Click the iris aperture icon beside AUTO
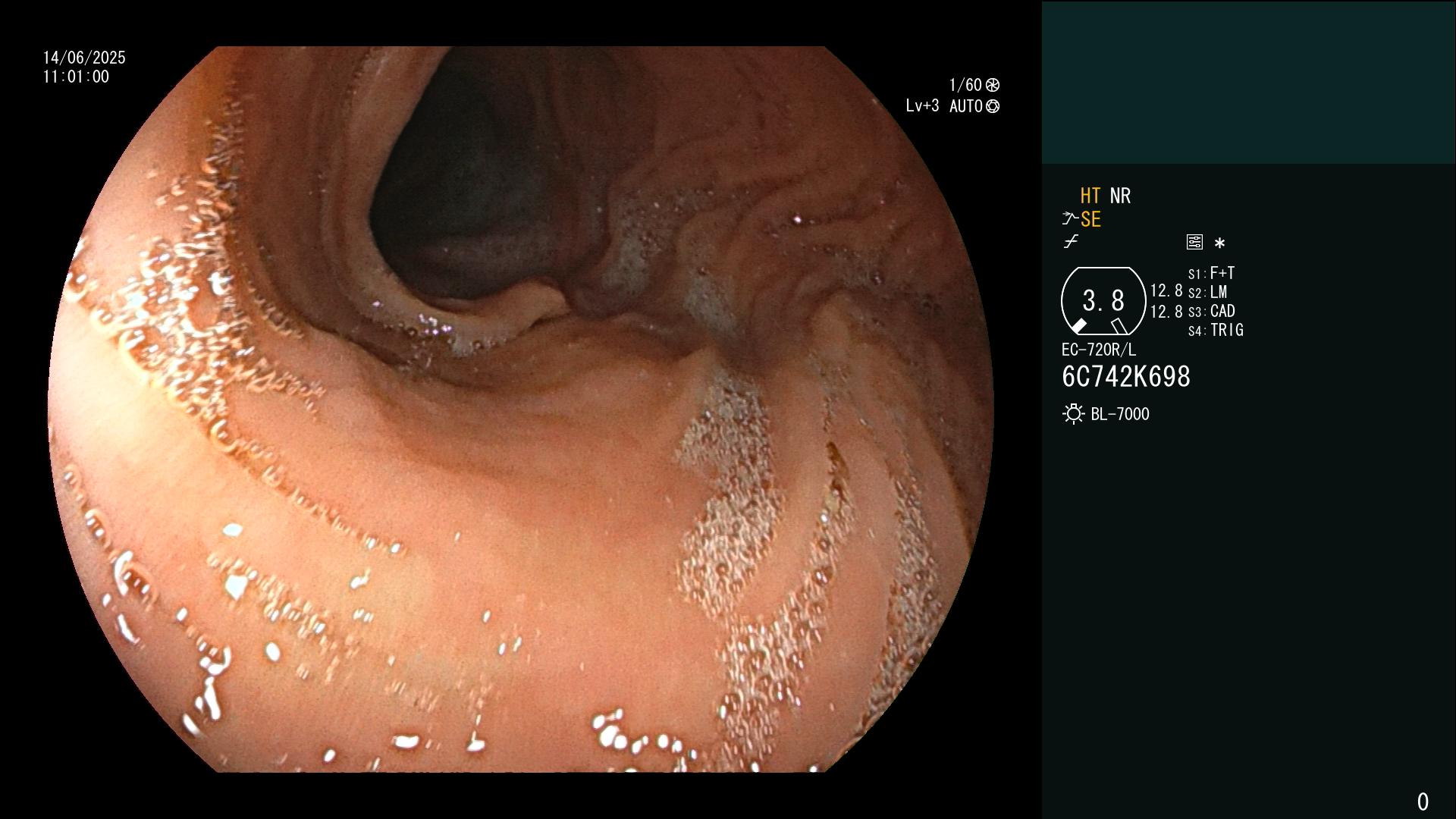Image resolution: width=1456 pixels, height=819 pixels. (x=993, y=106)
